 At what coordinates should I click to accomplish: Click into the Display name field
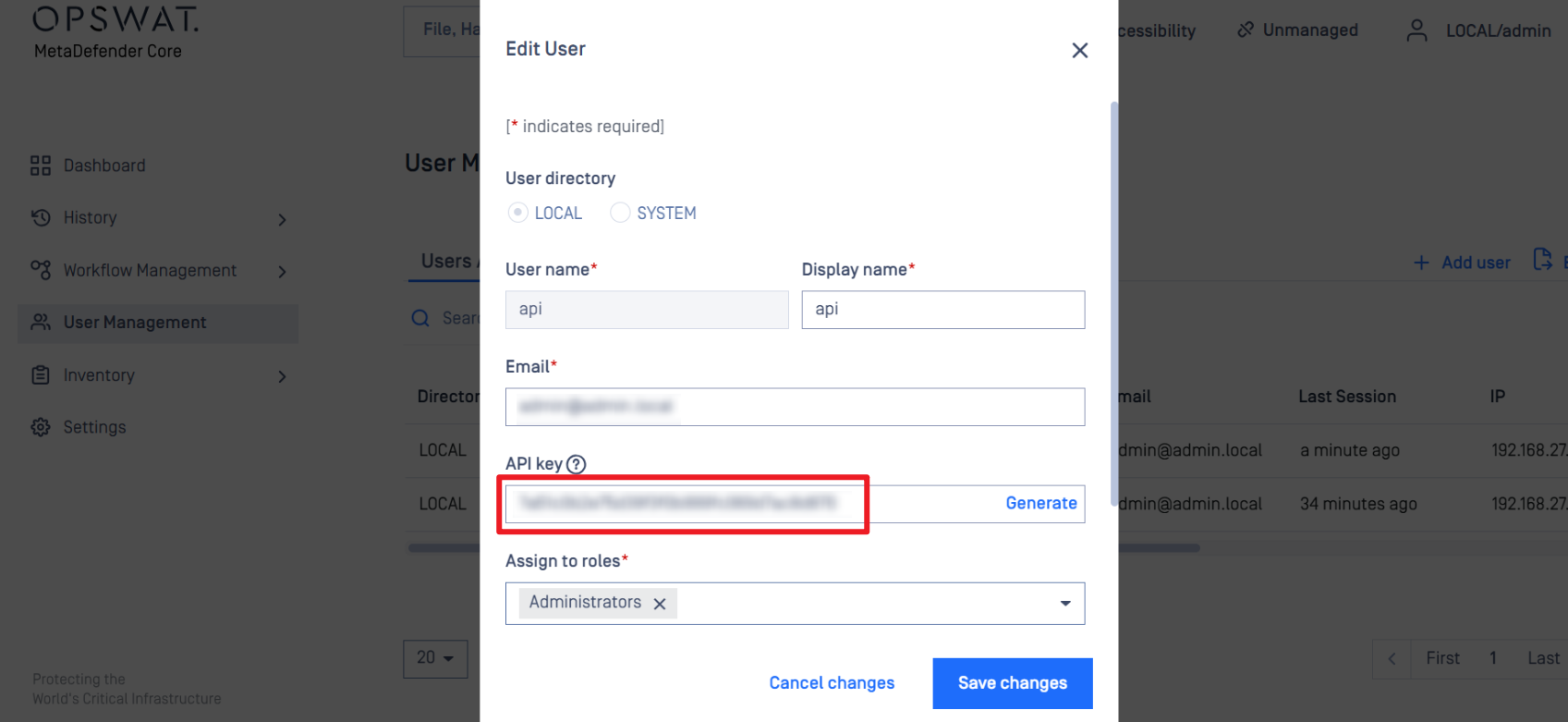[x=943, y=310]
